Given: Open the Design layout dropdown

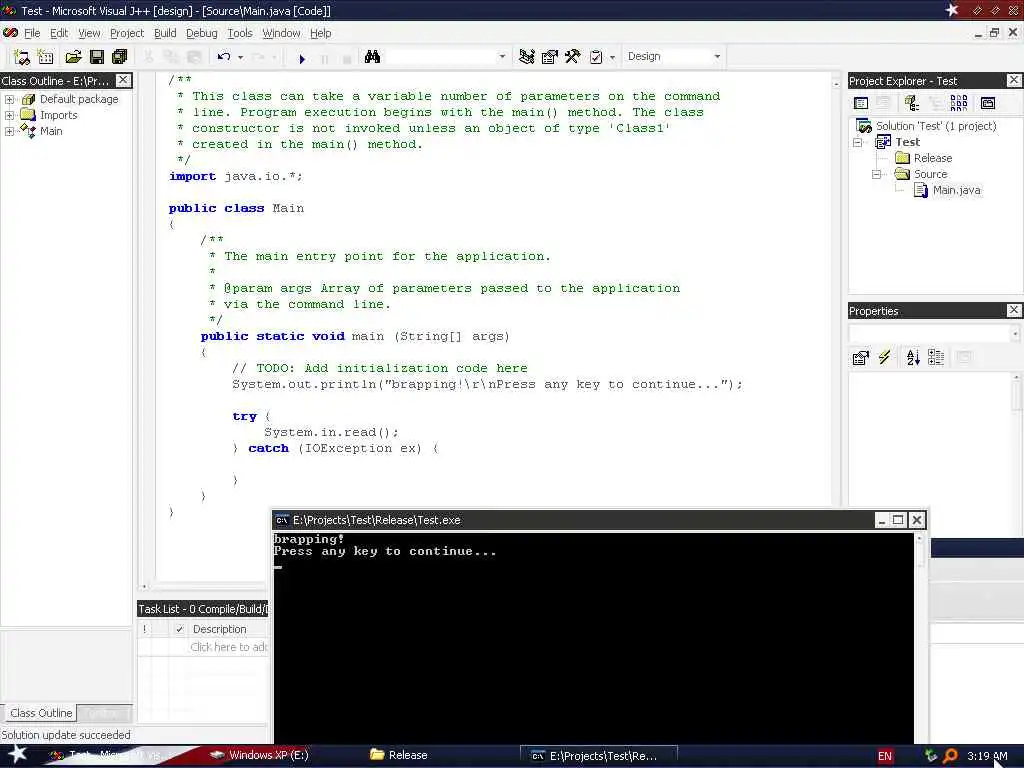Looking at the screenshot, I should coord(717,57).
